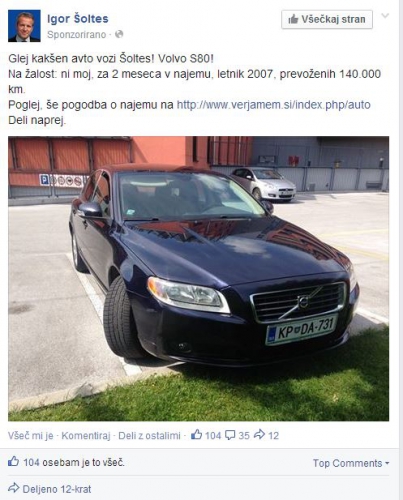This screenshot has width=403, height=500.
Task: Open the Deljeno 12-krat shares link
Action: pos(57,489)
